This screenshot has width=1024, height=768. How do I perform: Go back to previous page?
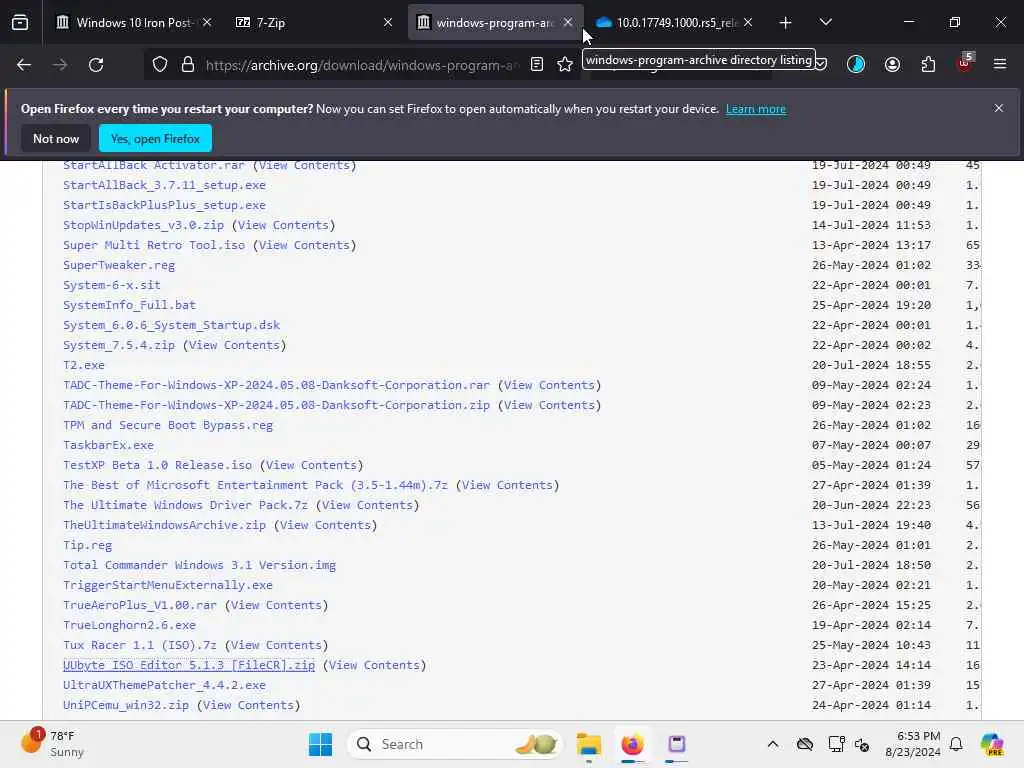click(x=24, y=65)
